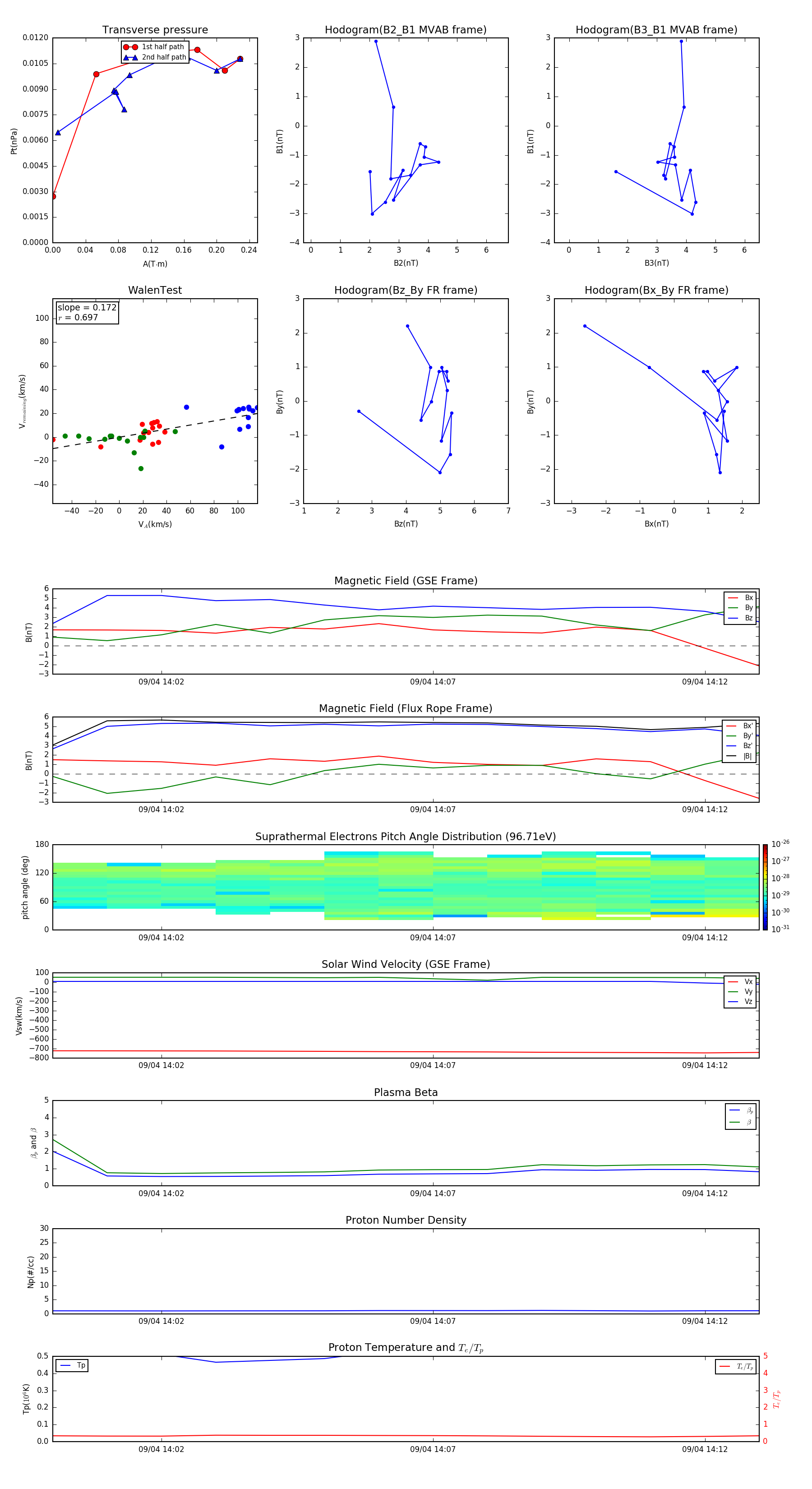The height and width of the screenshot is (1489, 812).
Task: Click the "Pt(nPa)" y-axis label
Action: click(14, 141)
